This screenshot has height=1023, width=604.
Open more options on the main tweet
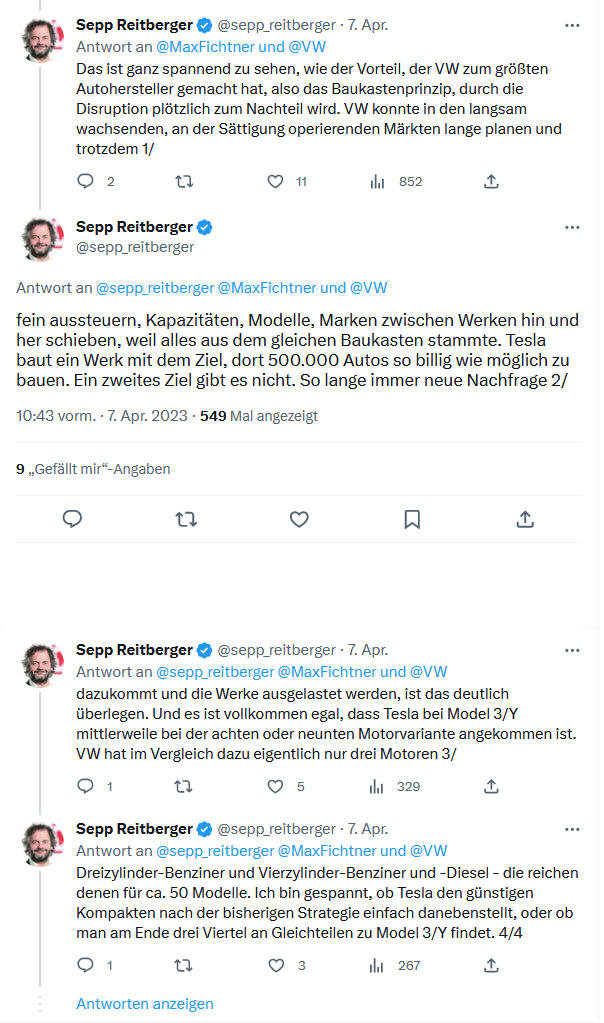[x=572, y=227]
